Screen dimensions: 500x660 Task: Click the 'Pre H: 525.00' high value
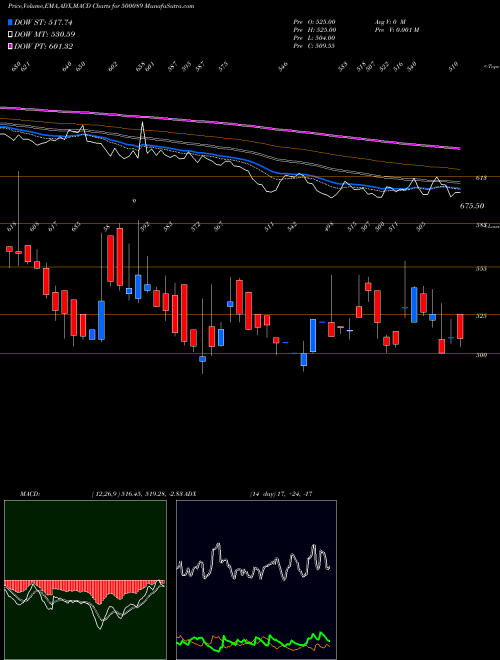(x=314, y=30)
